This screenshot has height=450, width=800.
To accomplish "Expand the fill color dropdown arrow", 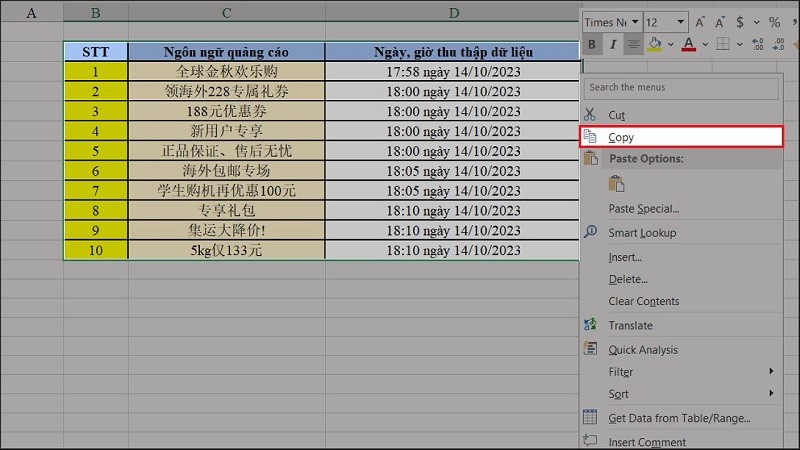I will tap(670, 44).
